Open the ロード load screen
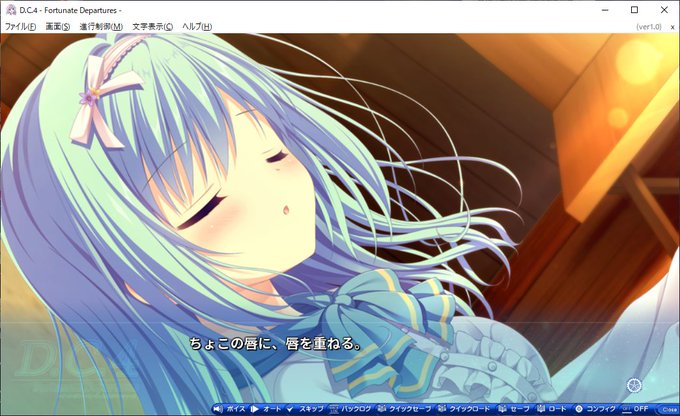680x416 pixels. pyautogui.click(x=552, y=409)
